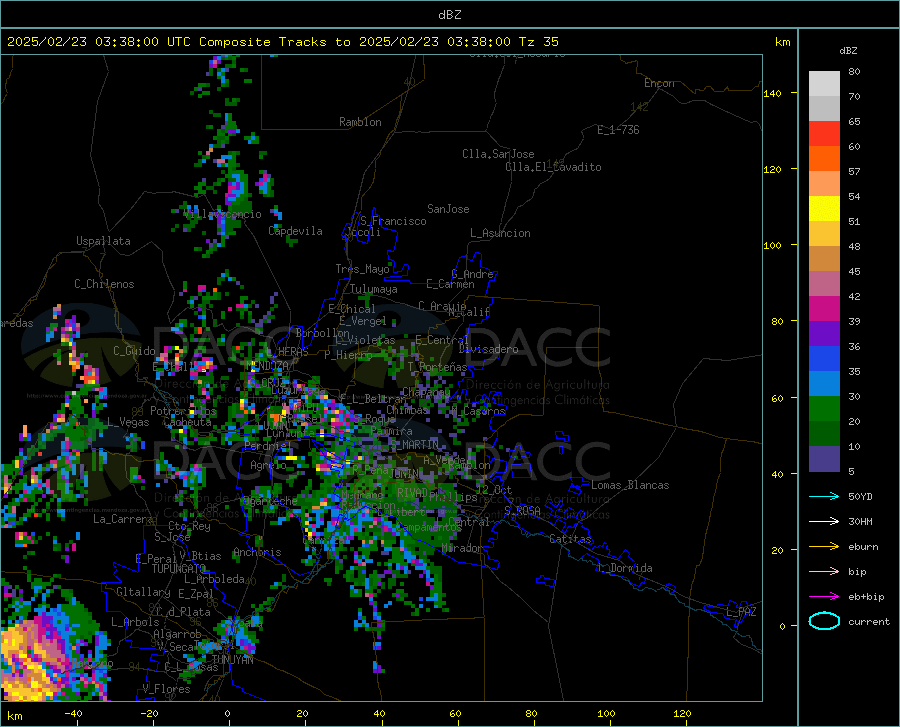Image resolution: width=900 pixels, height=727 pixels.
Task: Click the Ramblon map label
Action: pos(360,122)
